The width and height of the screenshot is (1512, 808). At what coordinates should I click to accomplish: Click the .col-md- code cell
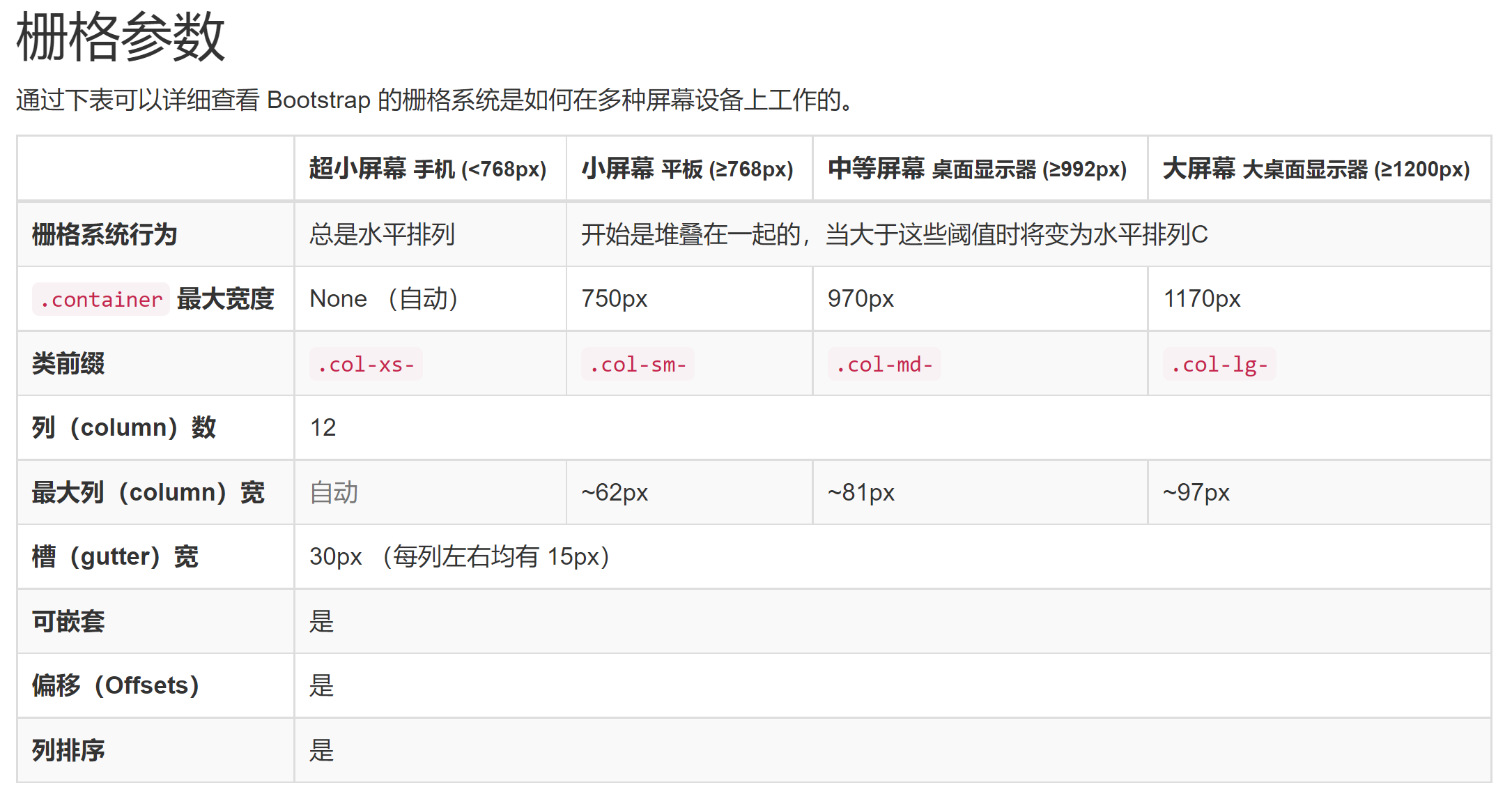(x=884, y=364)
